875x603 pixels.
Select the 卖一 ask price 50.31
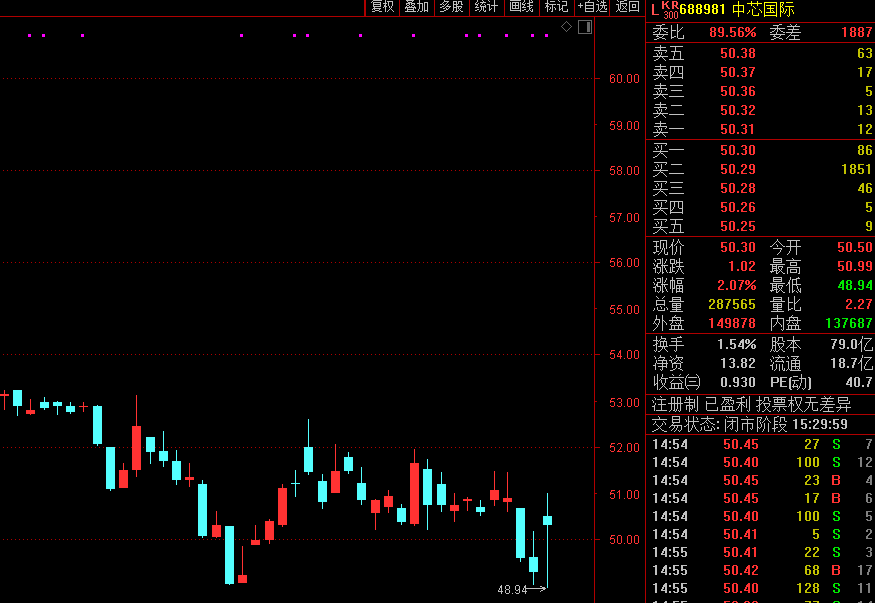point(738,130)
